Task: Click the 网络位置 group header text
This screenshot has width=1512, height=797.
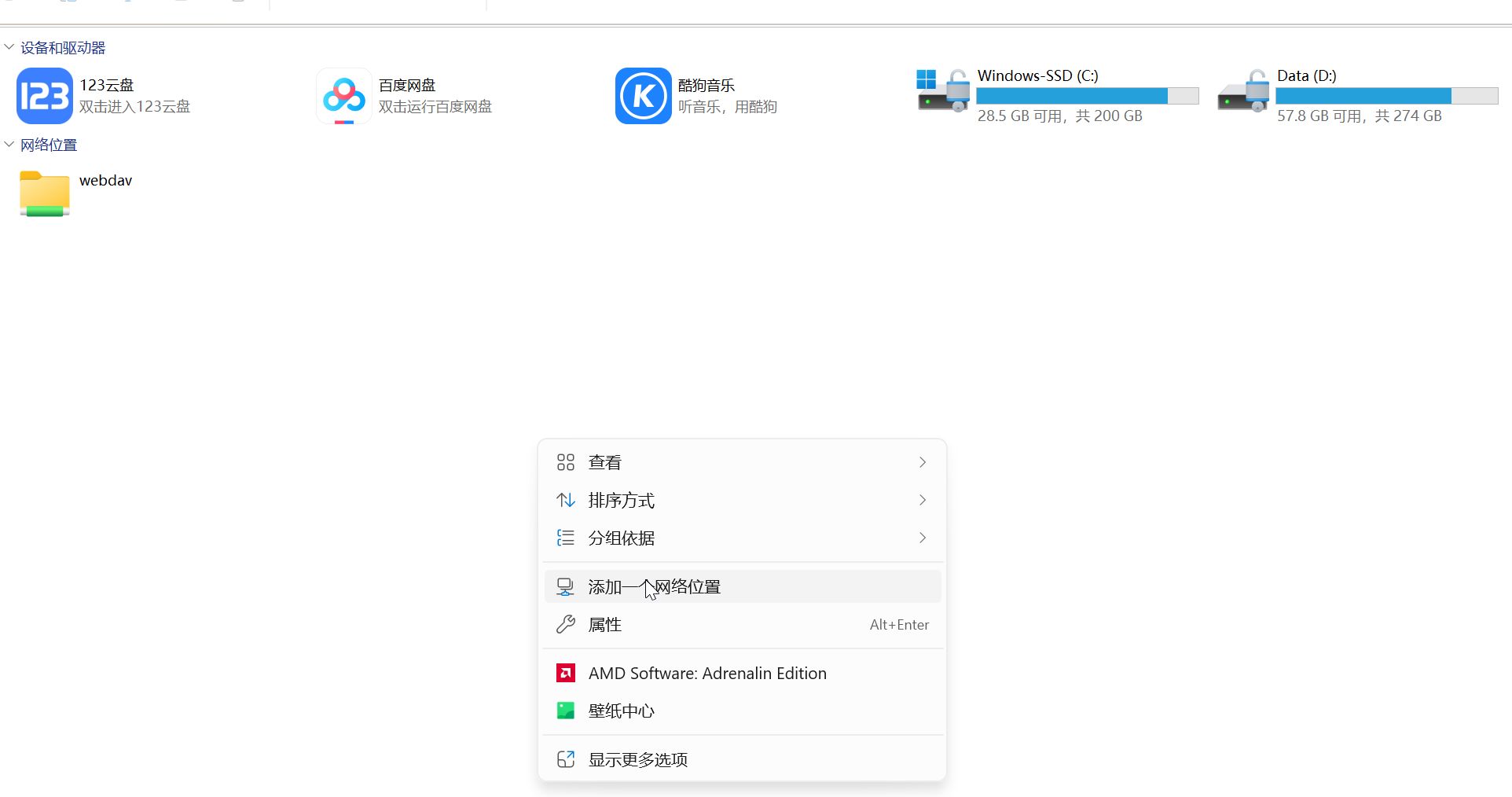Action: click(49, 145)
